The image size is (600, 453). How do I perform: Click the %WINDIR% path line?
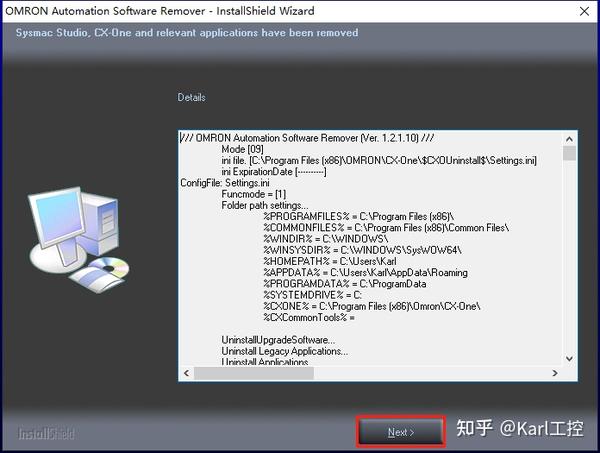pyautogui.click(x=326, y=239)
